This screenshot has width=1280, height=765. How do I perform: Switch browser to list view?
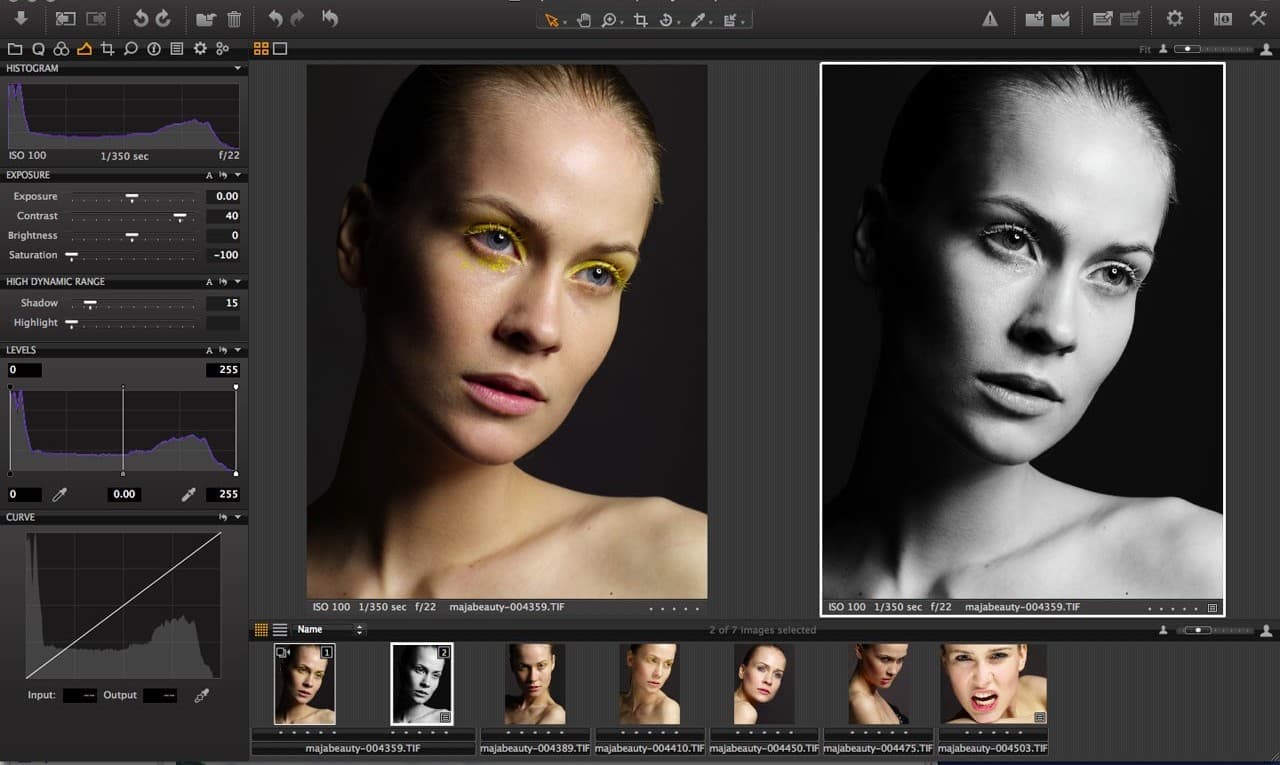click(280, 630)
